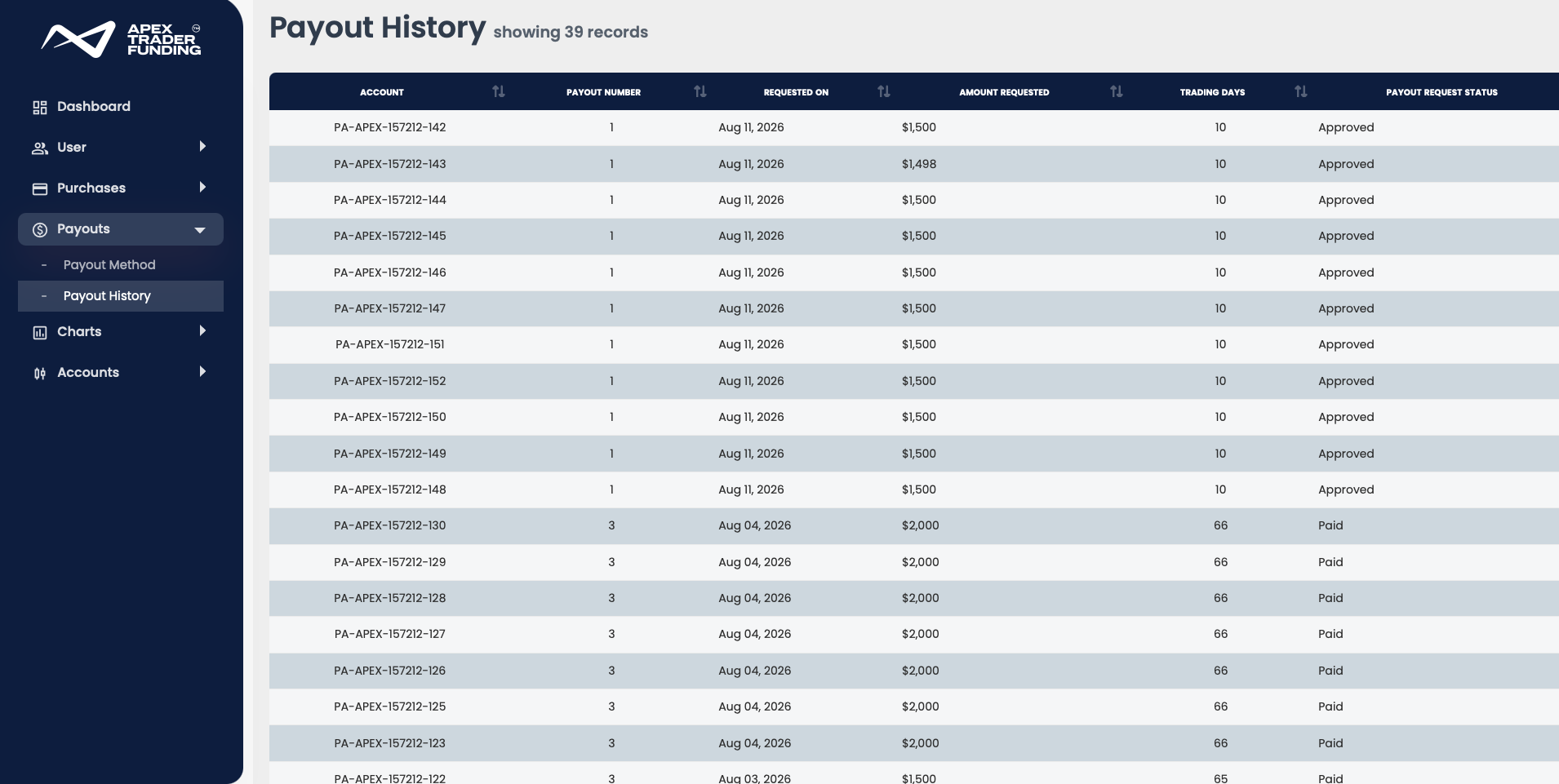This screenshot has height=784, width=1559.
Task: Sort by Trading Days using the sort arrows
Action: 1301,91
